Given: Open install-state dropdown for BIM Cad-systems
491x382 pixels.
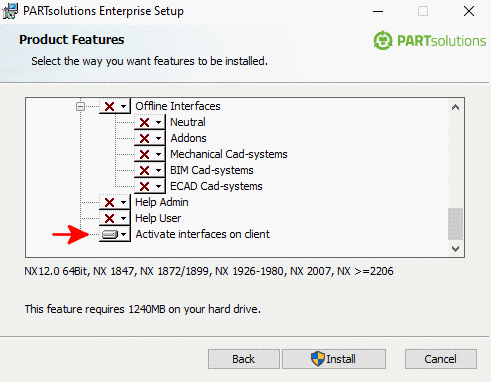Looking at the screenshot, I should point(150,170).
